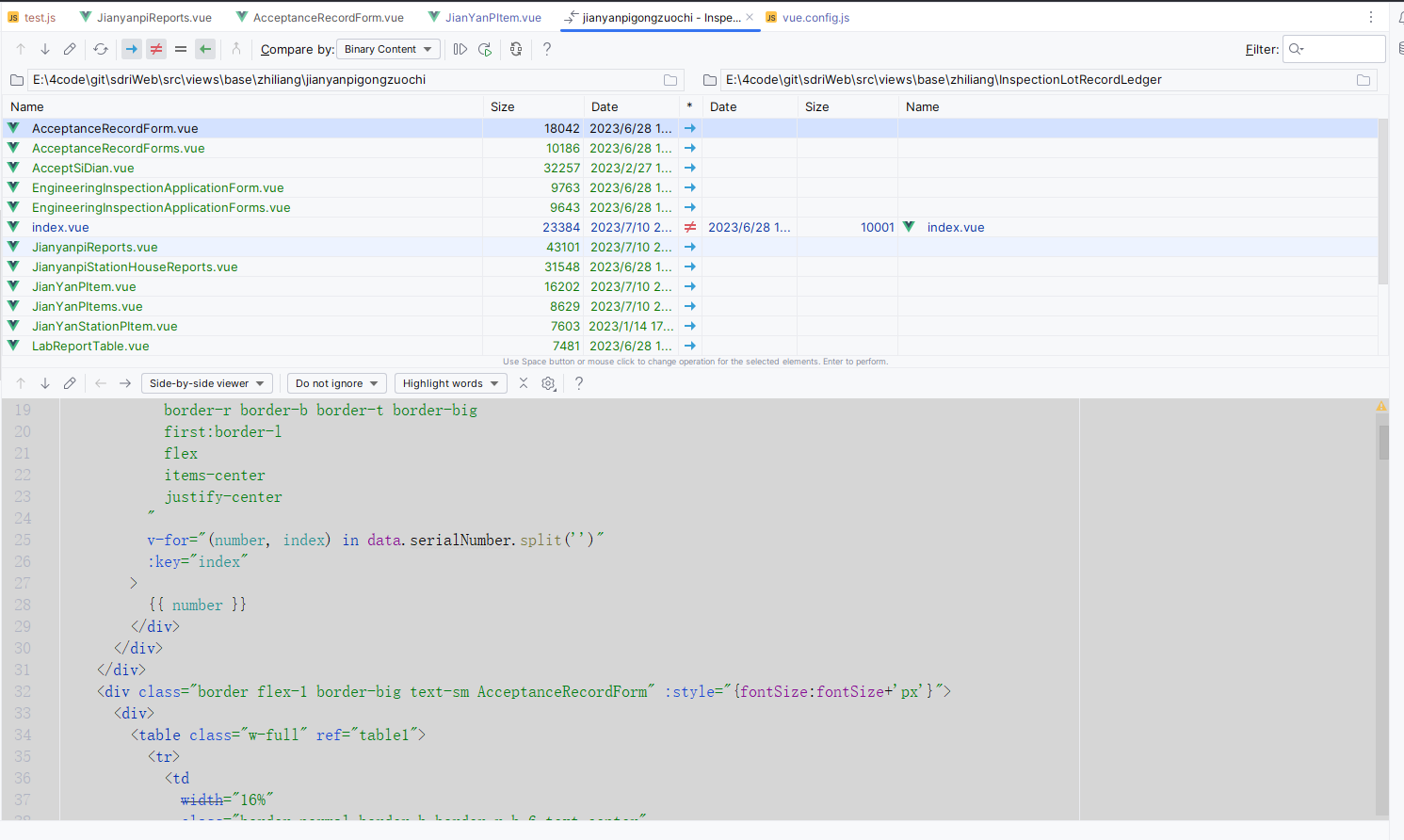
Task: Select JianyanpiStationHouseReports.vue row
Action: point(689,267)
